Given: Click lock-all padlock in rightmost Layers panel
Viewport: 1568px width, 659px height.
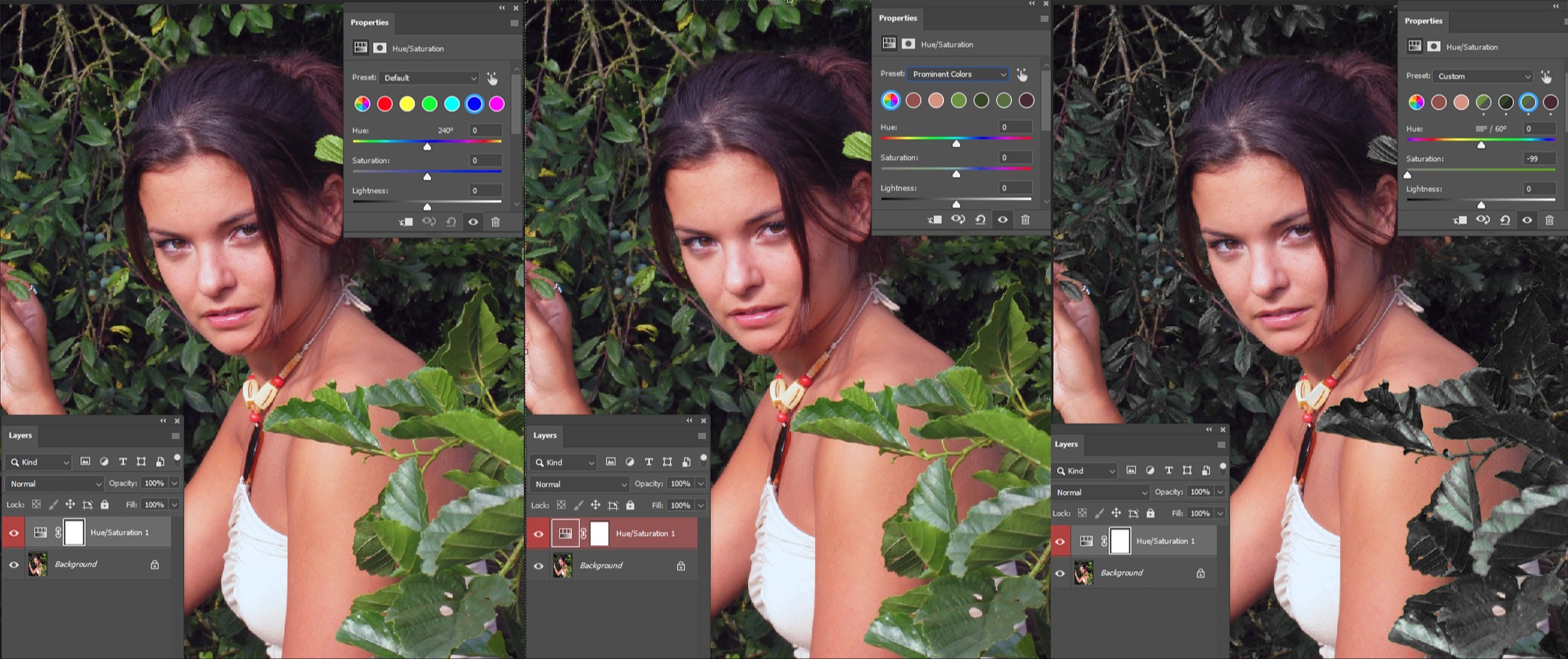Looking at the screenshot, I should 1150,513.
